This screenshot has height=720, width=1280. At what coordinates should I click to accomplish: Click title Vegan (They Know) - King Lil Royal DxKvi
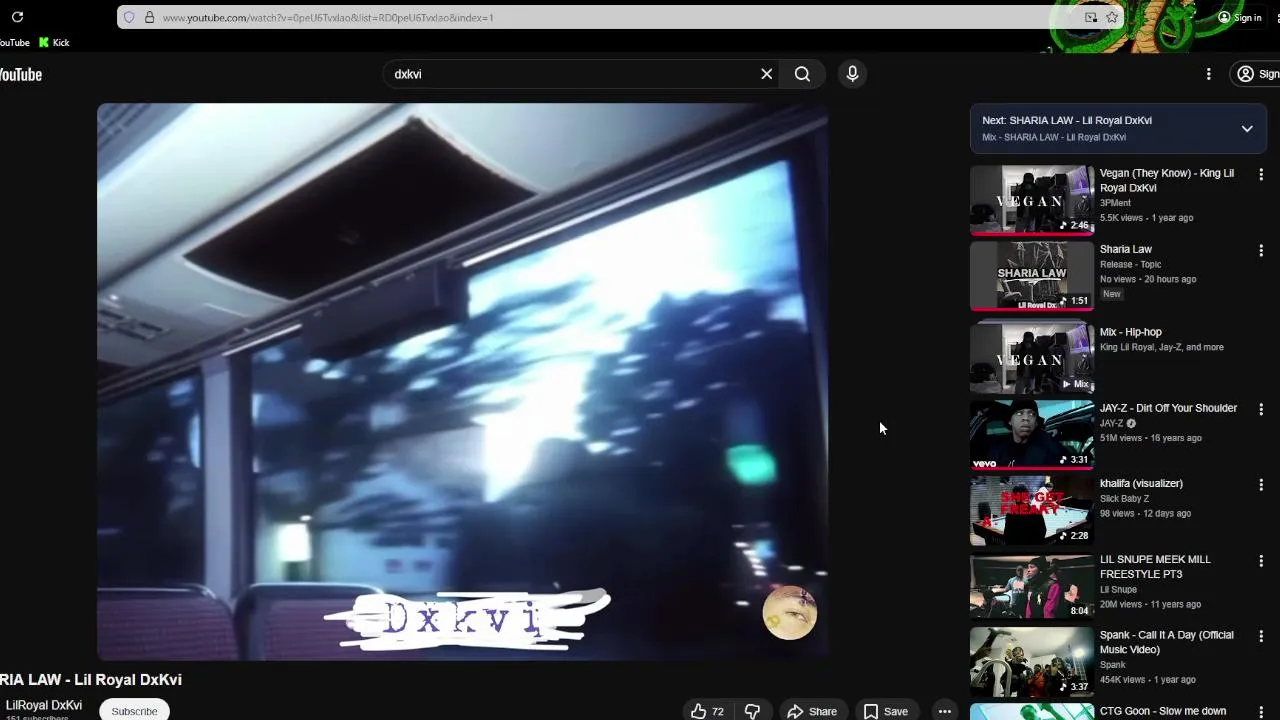tap(1167, 180)
